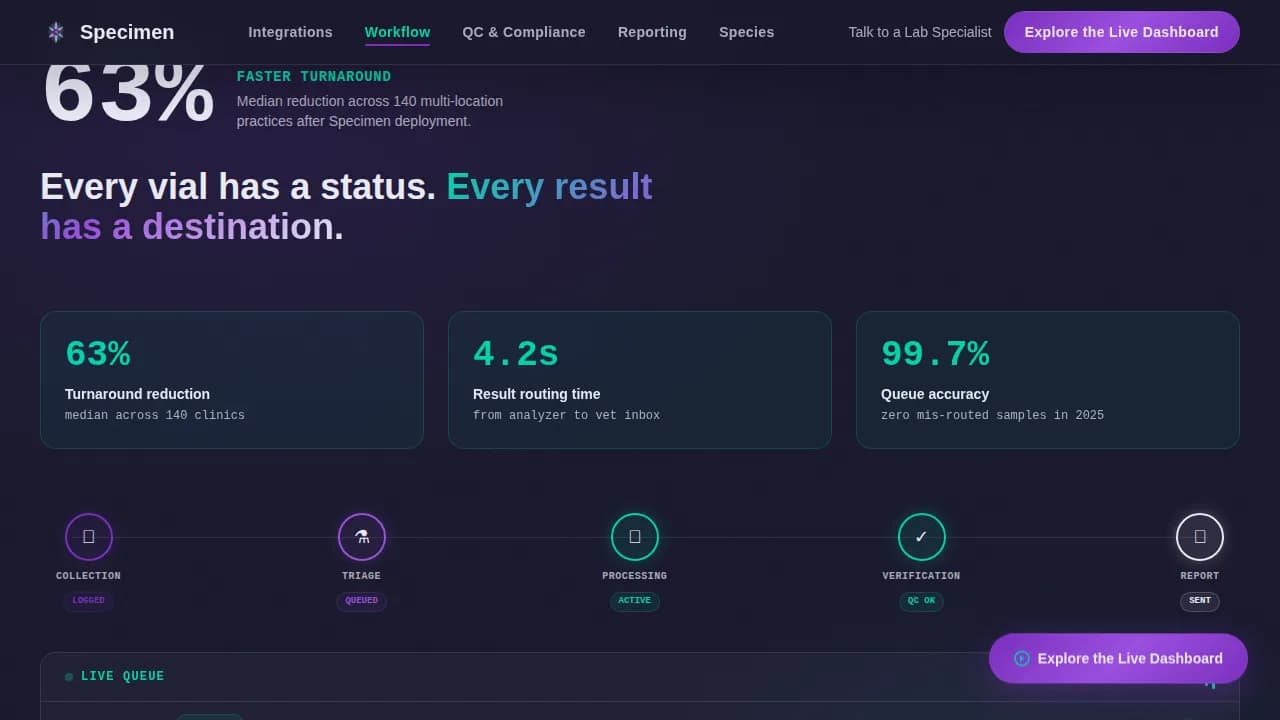The width and height of the screenshot is (1280, 720).
Task: Go to QC & Compliance section
Action: coord(524,32)
